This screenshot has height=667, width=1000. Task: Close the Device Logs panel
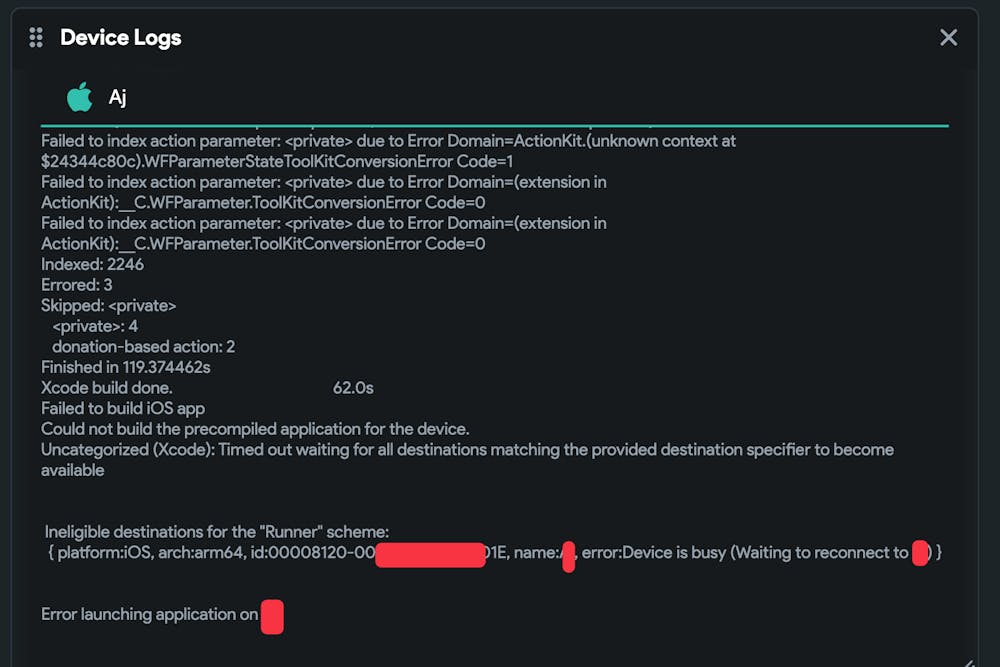pyautogui.click(x=948, y=38)
